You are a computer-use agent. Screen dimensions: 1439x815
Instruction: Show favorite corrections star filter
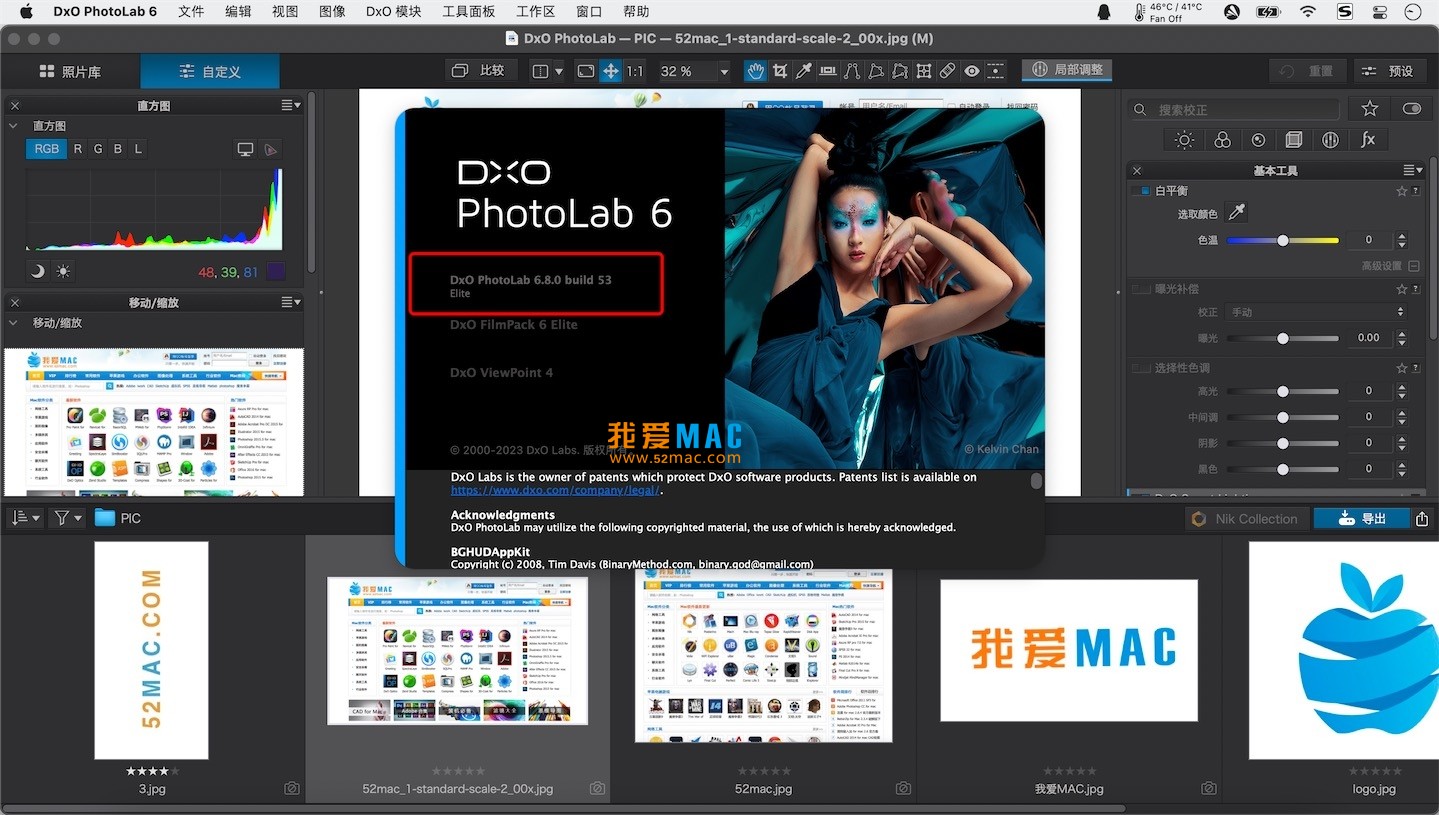tap(1370, 108)
